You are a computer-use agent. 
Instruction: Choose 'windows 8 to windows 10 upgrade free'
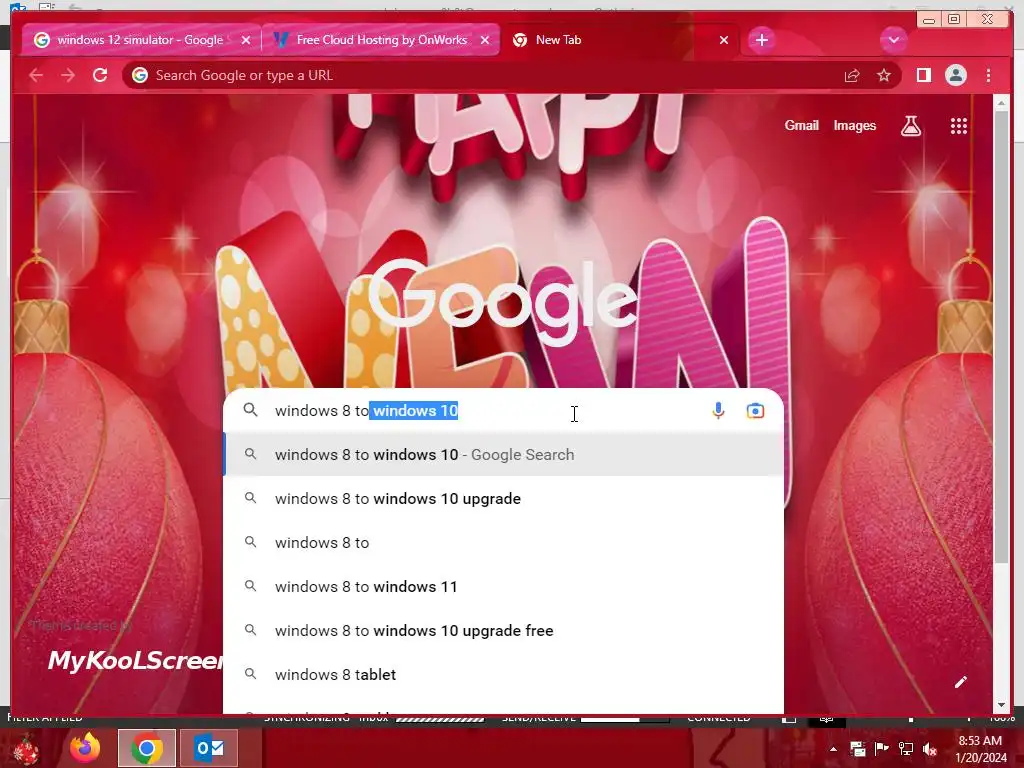point(503,631)
